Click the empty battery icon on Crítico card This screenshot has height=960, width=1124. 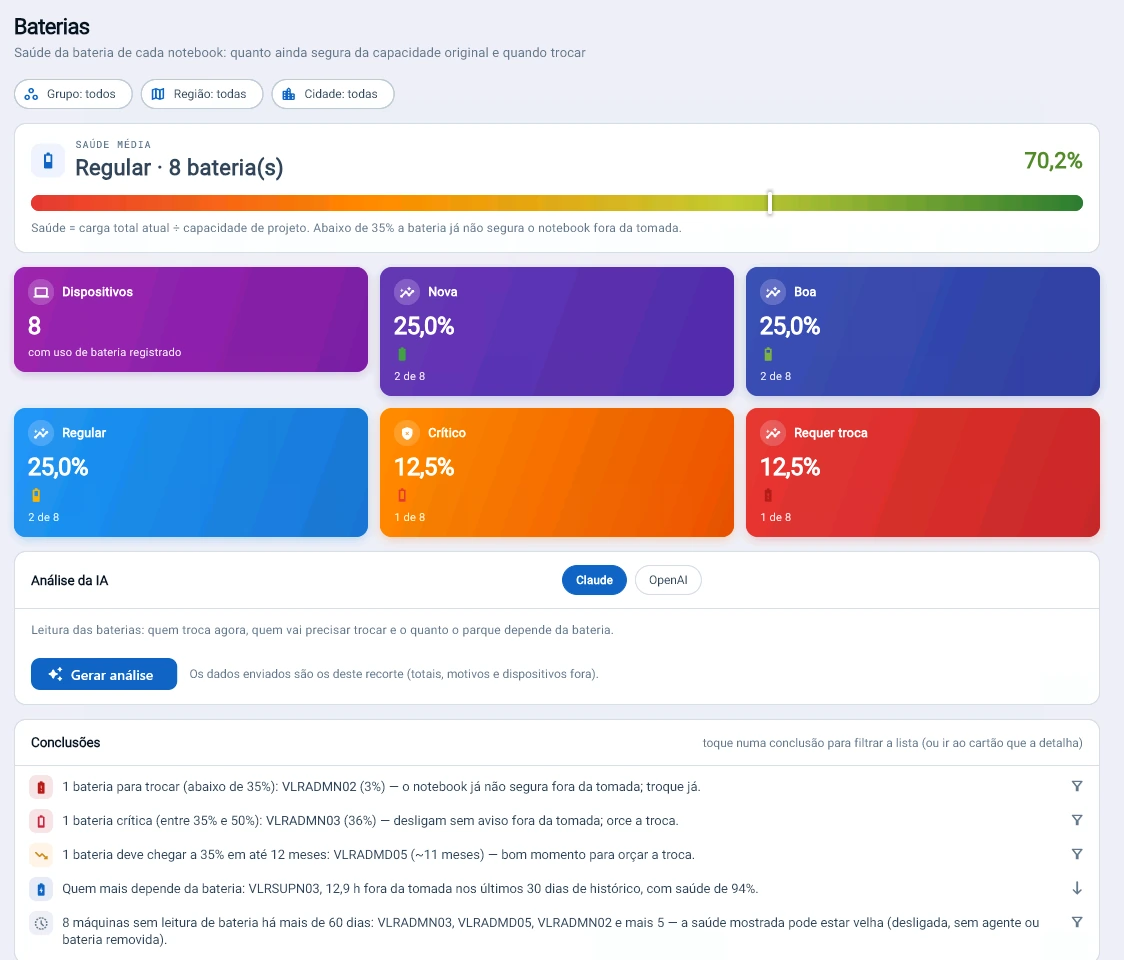(402, 495)
